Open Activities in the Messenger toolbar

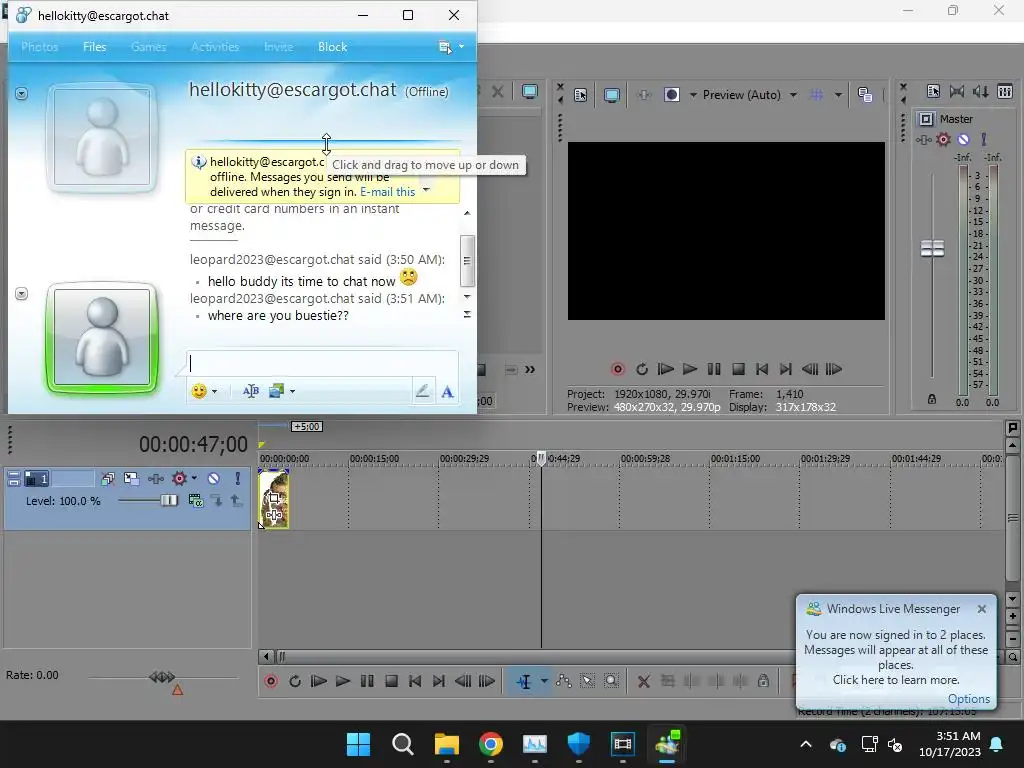point(215,47)
